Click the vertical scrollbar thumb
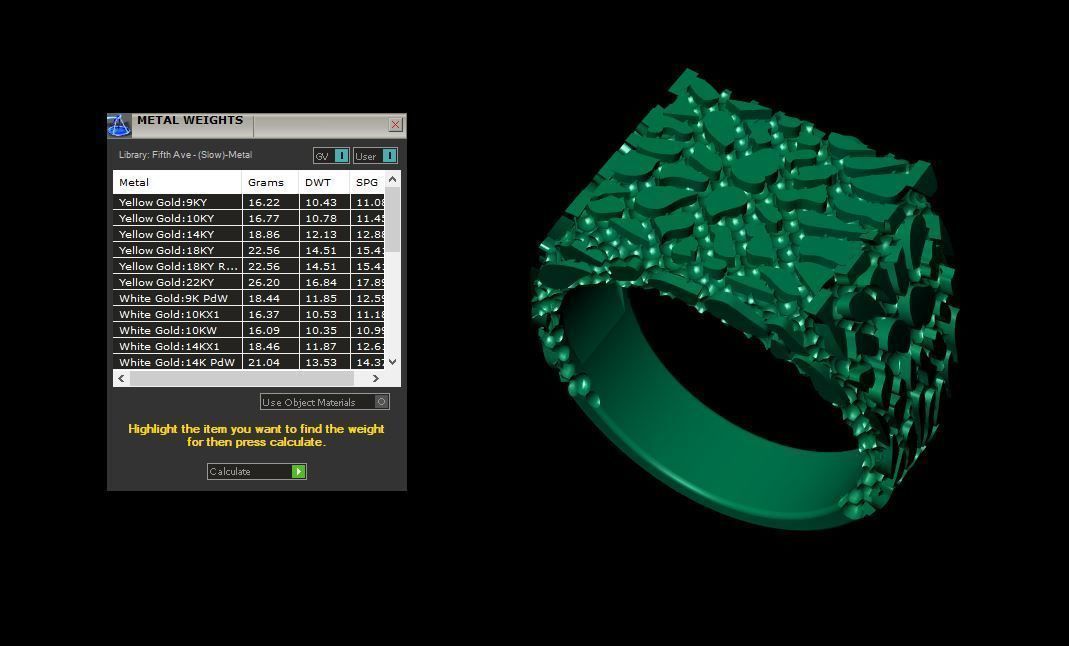 point(393,221)
